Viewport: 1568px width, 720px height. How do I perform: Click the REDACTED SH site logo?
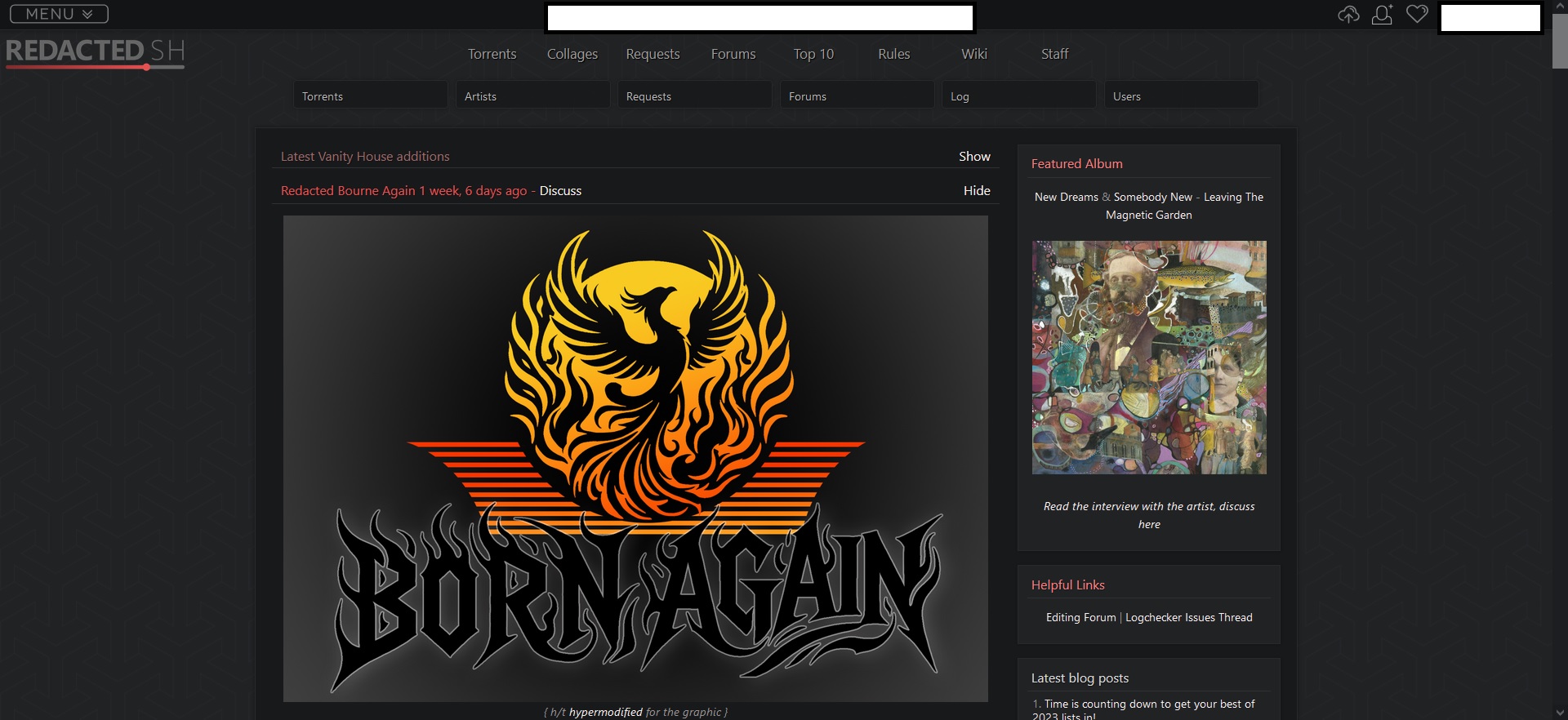[96, 52]
